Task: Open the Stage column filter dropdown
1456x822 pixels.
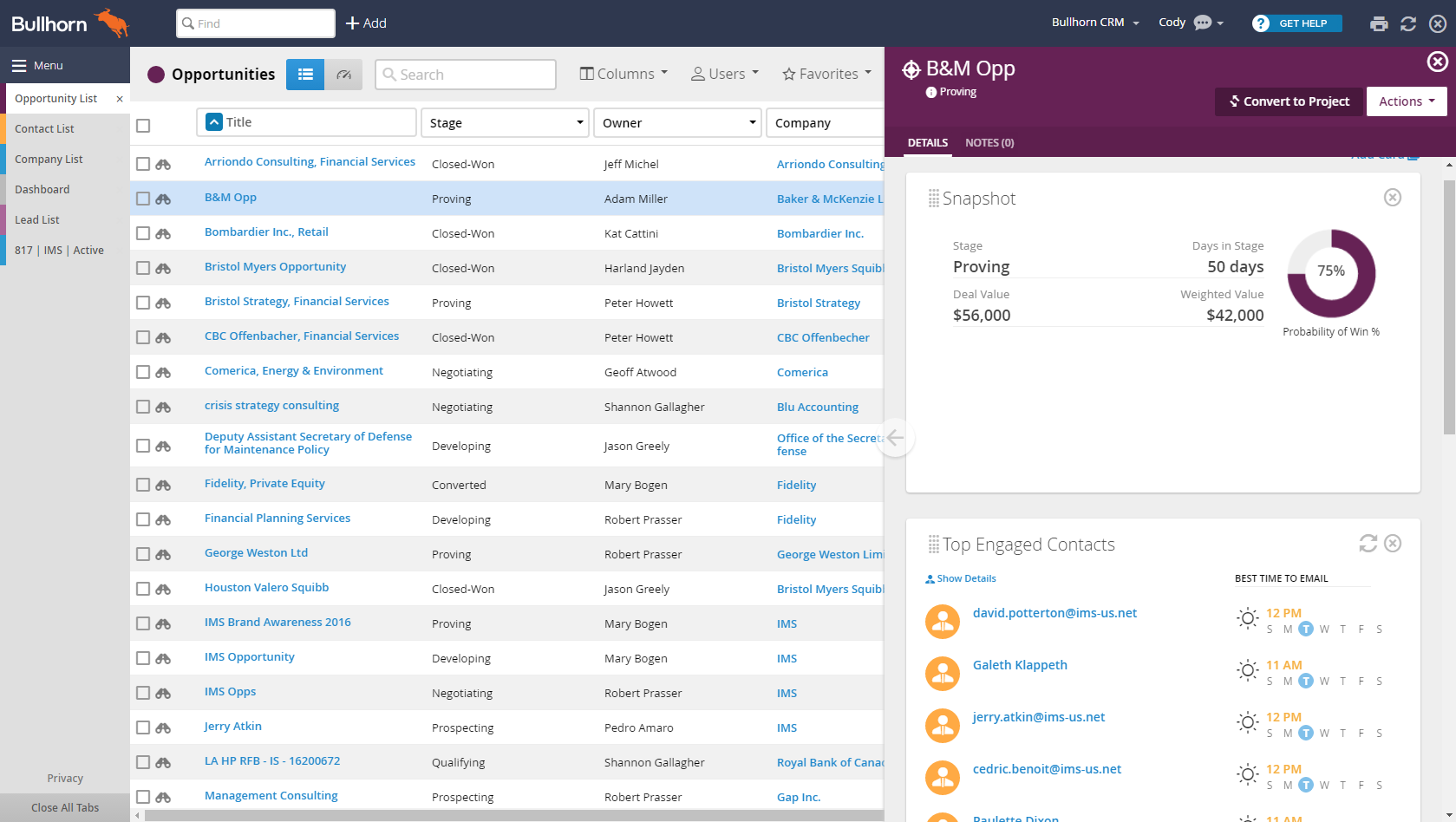Action: tap(579, 123)
